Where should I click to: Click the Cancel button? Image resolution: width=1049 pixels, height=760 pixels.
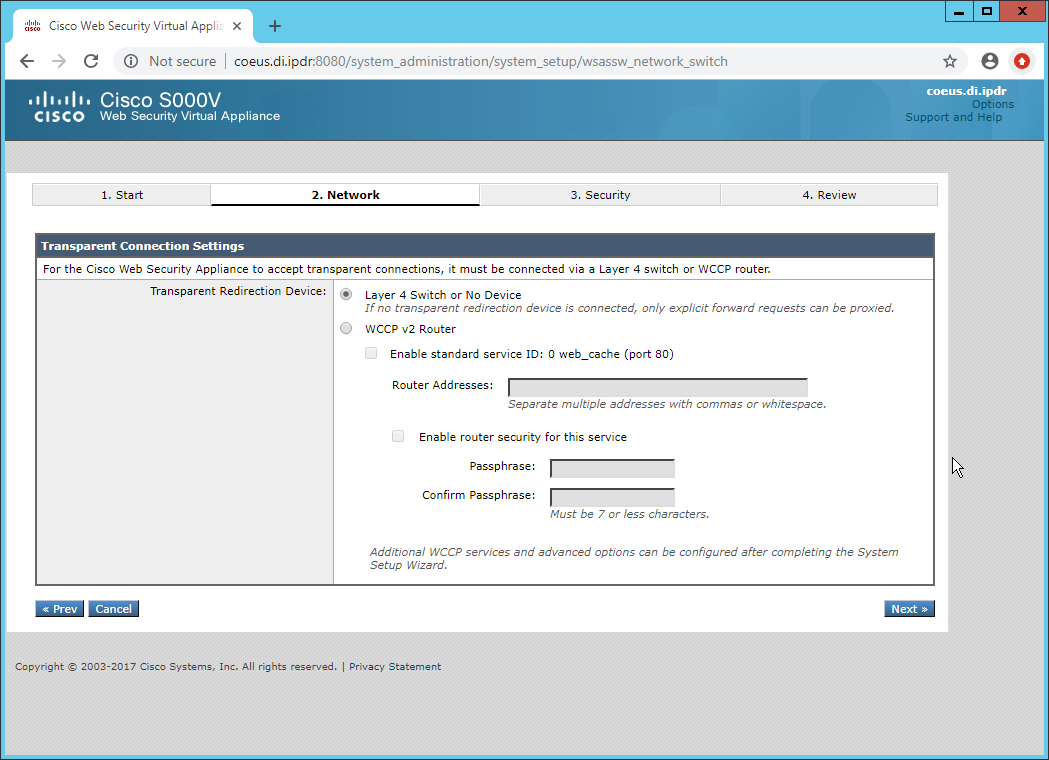pos(114,609)
